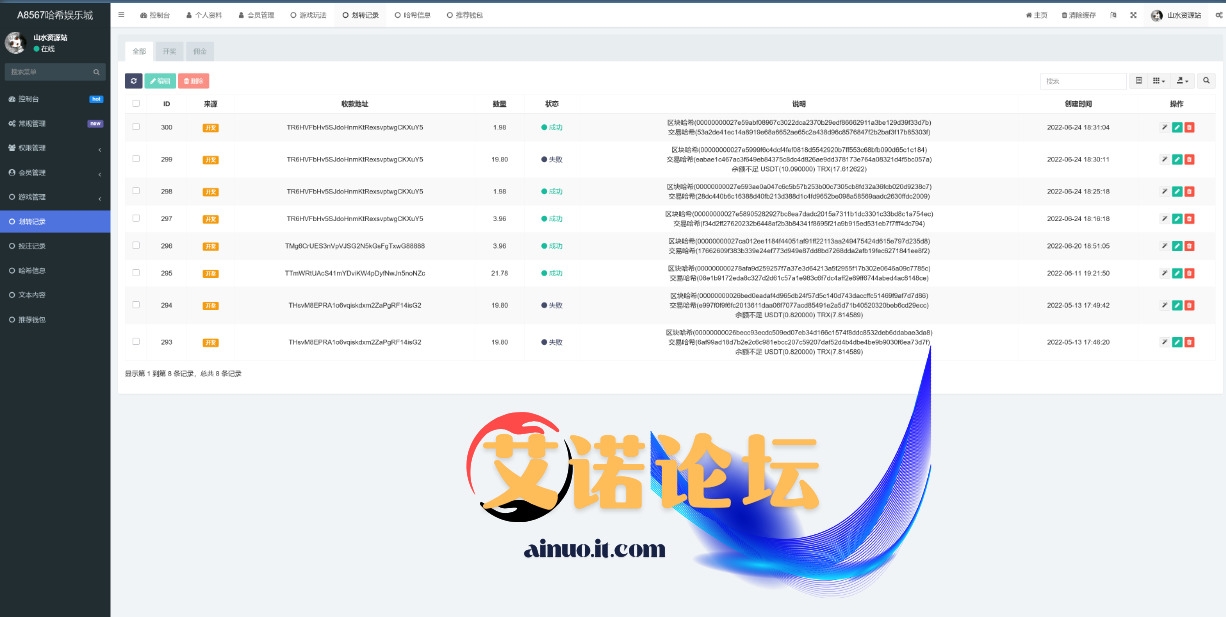Click timestamp 2022-06-24 18:31:04
Screen dimensions: 1226x617
[x=1078, y=128]
